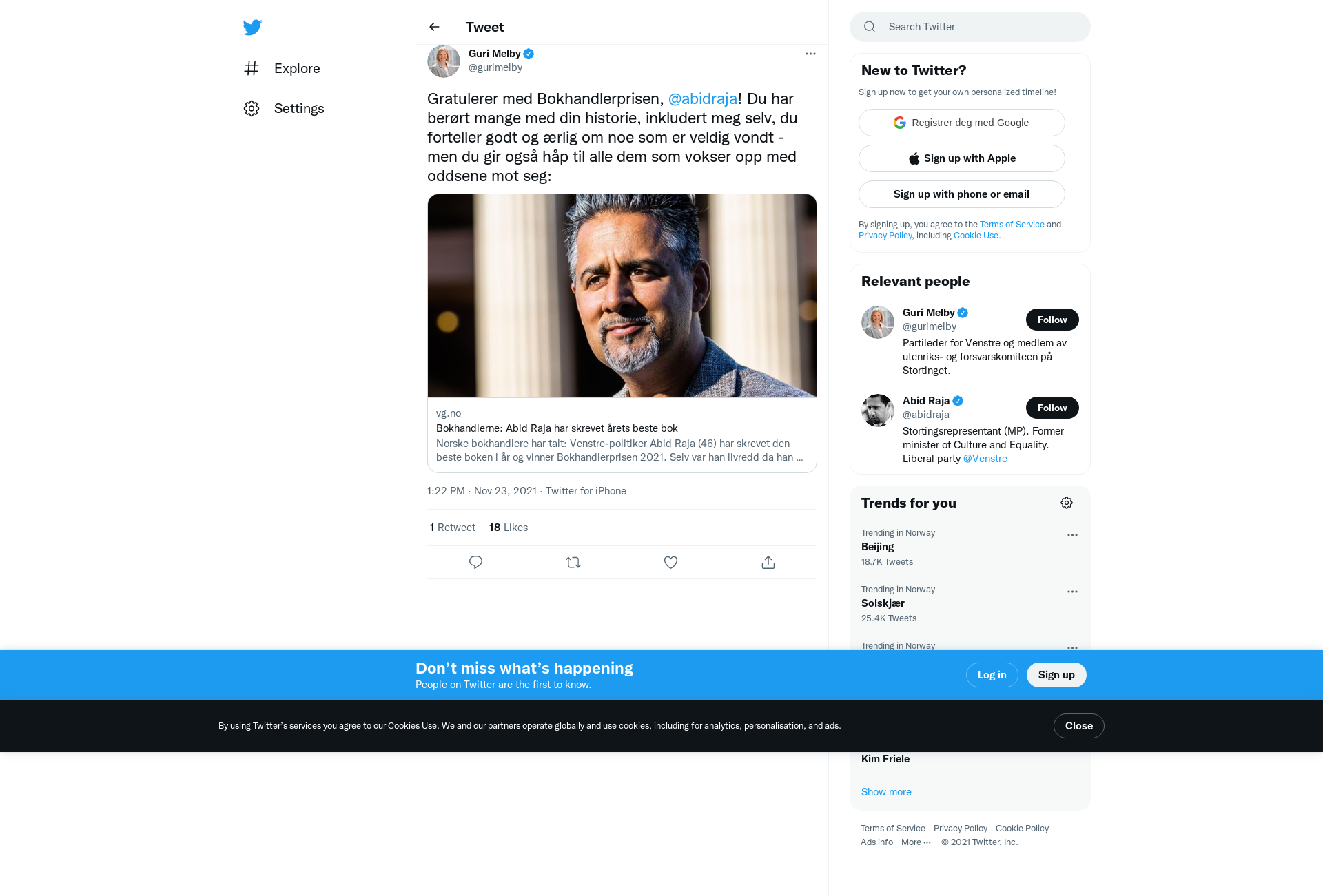
Task: Sign up with Apple
Action: click(961, 158)
